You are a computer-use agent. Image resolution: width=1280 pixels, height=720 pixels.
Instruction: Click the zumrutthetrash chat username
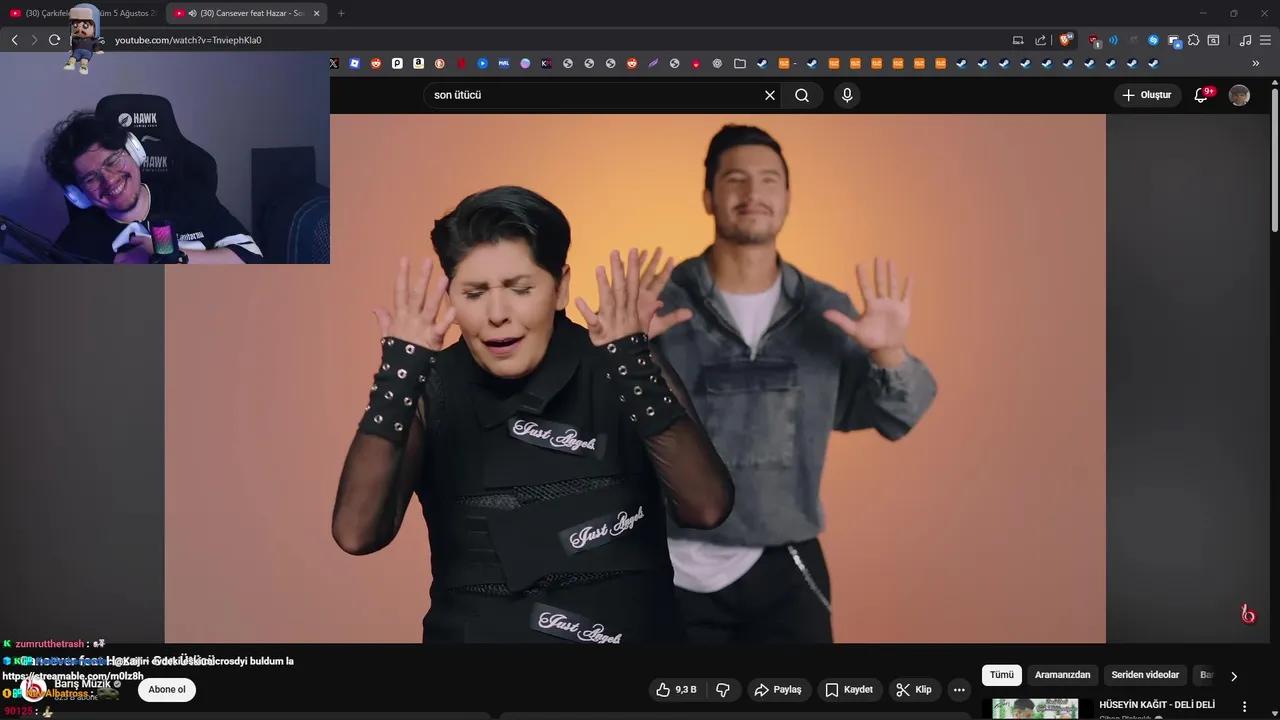(x=49, y=644)
